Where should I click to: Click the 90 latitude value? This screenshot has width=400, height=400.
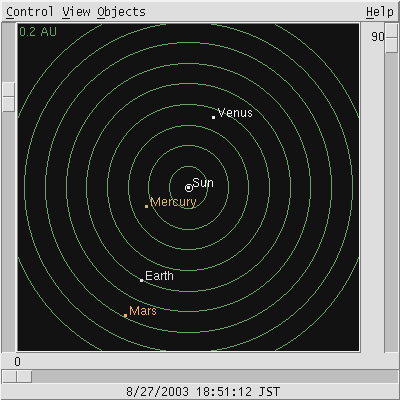pos(378,37)
